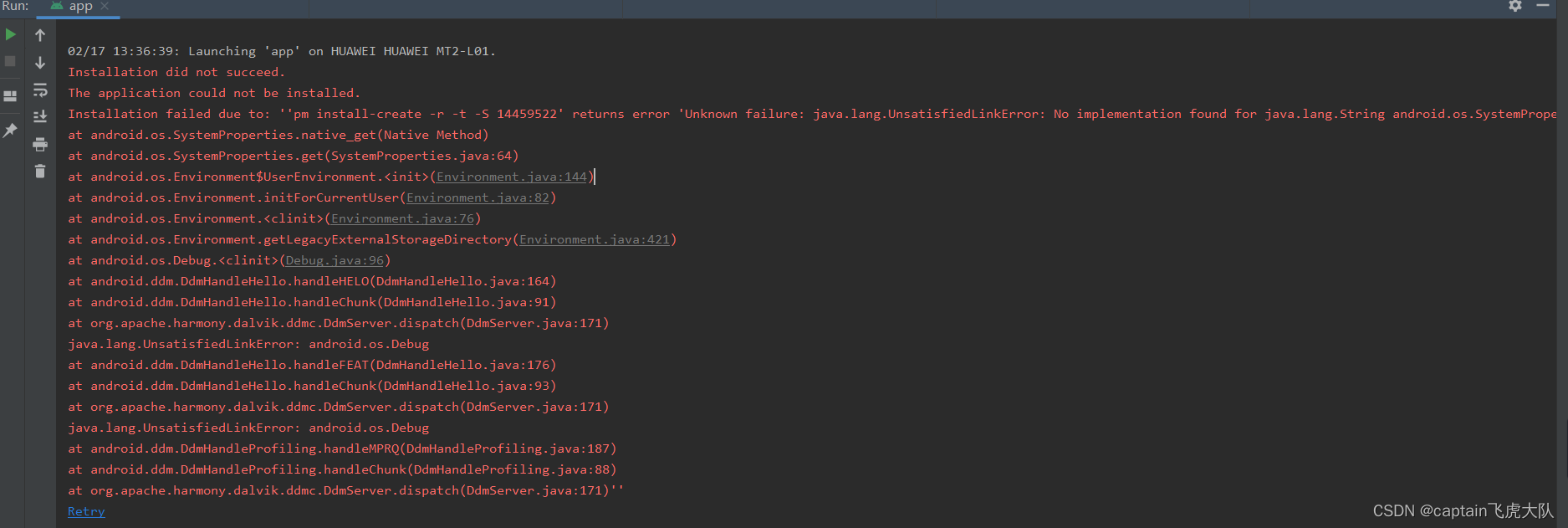
Task: Print the console output
Action: pyautogui.click(x=40, y=145)
